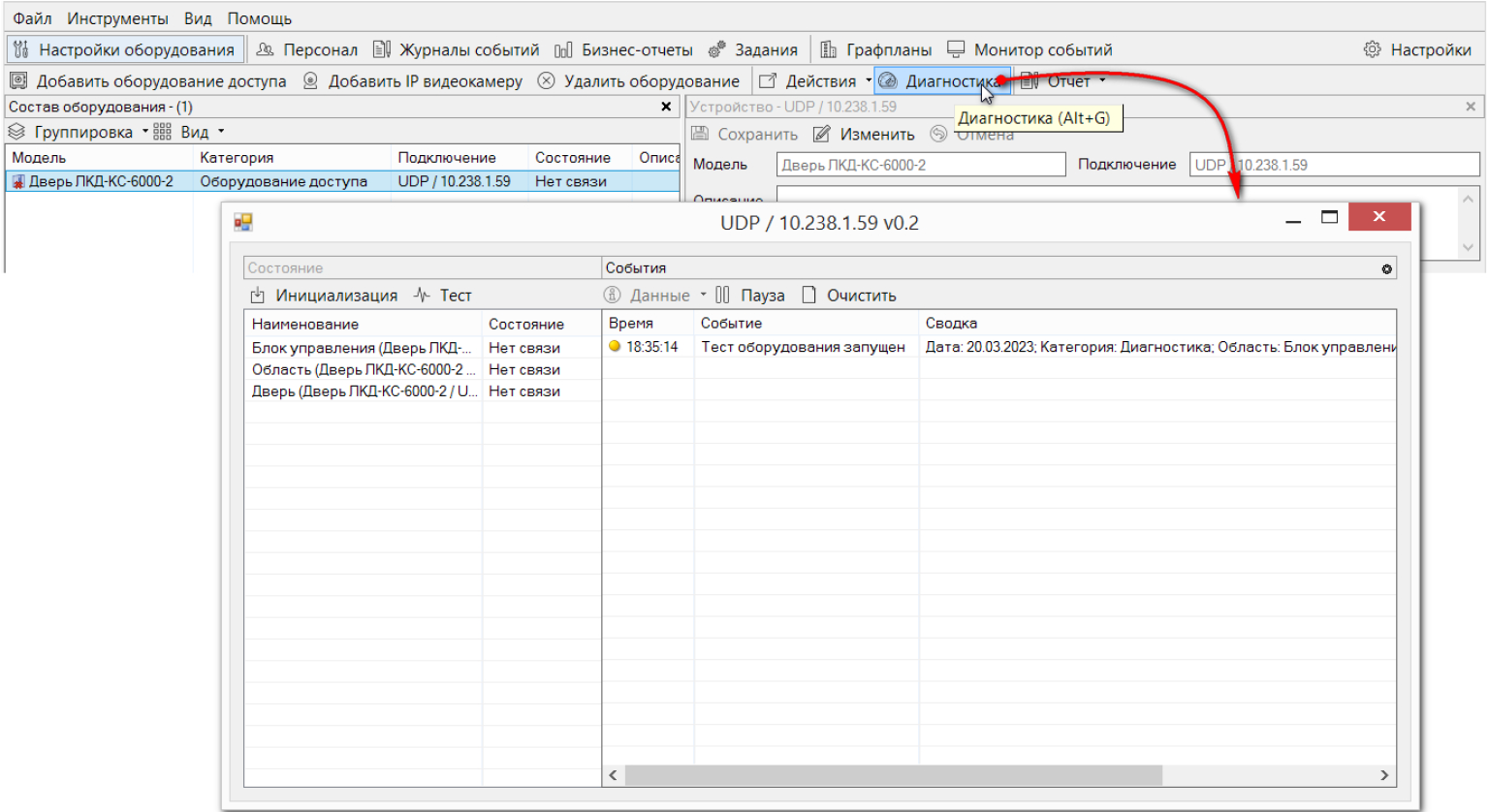Sort by Категория column header
The width and height of the screenshot is (1489, 812).
[x=293, y=157]
